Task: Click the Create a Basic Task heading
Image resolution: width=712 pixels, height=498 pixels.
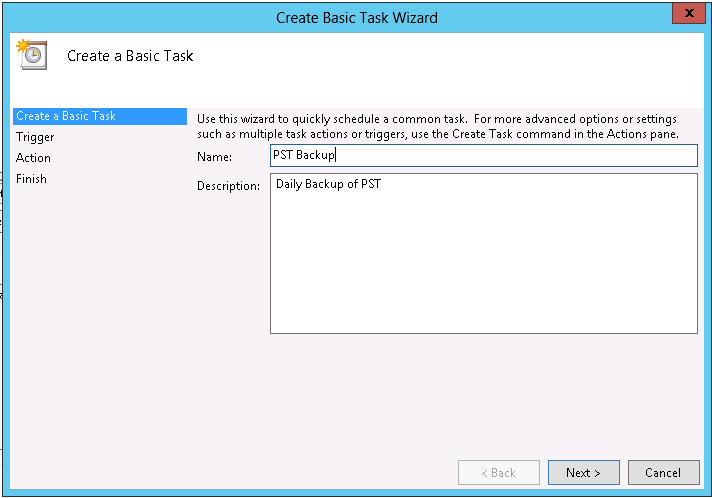Action: [x=130, y=56]
